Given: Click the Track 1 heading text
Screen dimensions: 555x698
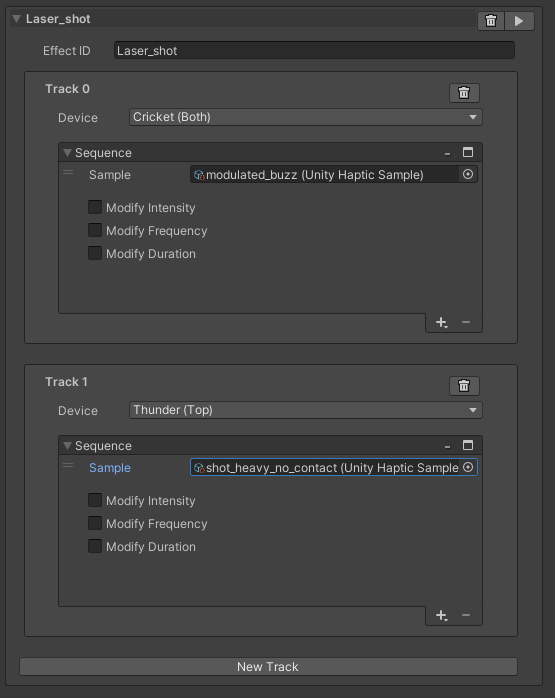Looking at the screenshot, I should coord(66,381).
